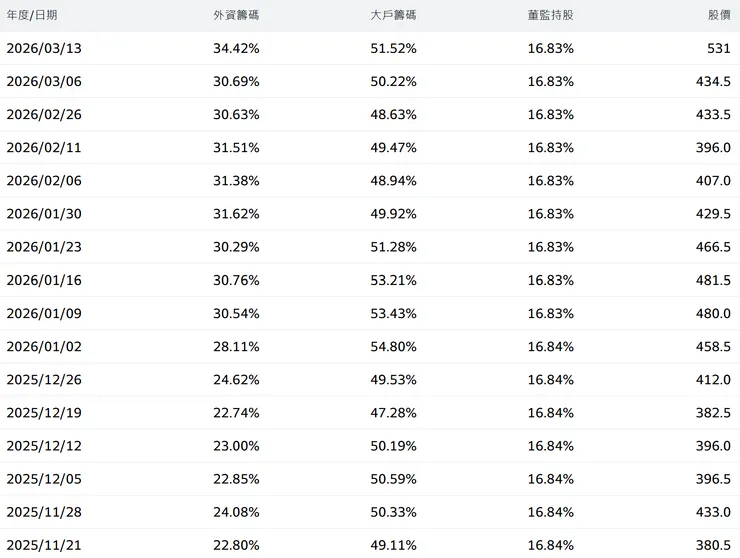Click the stock price 531 cell

[717, 48]
